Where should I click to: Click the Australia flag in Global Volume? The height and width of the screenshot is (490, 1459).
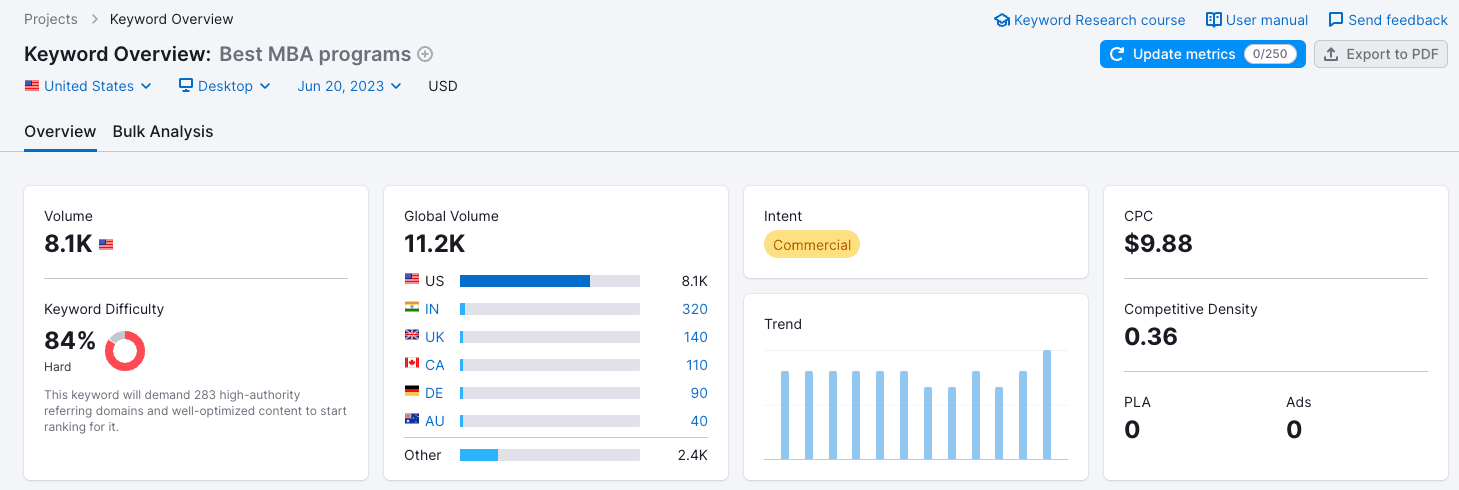[x=412, y=420]
